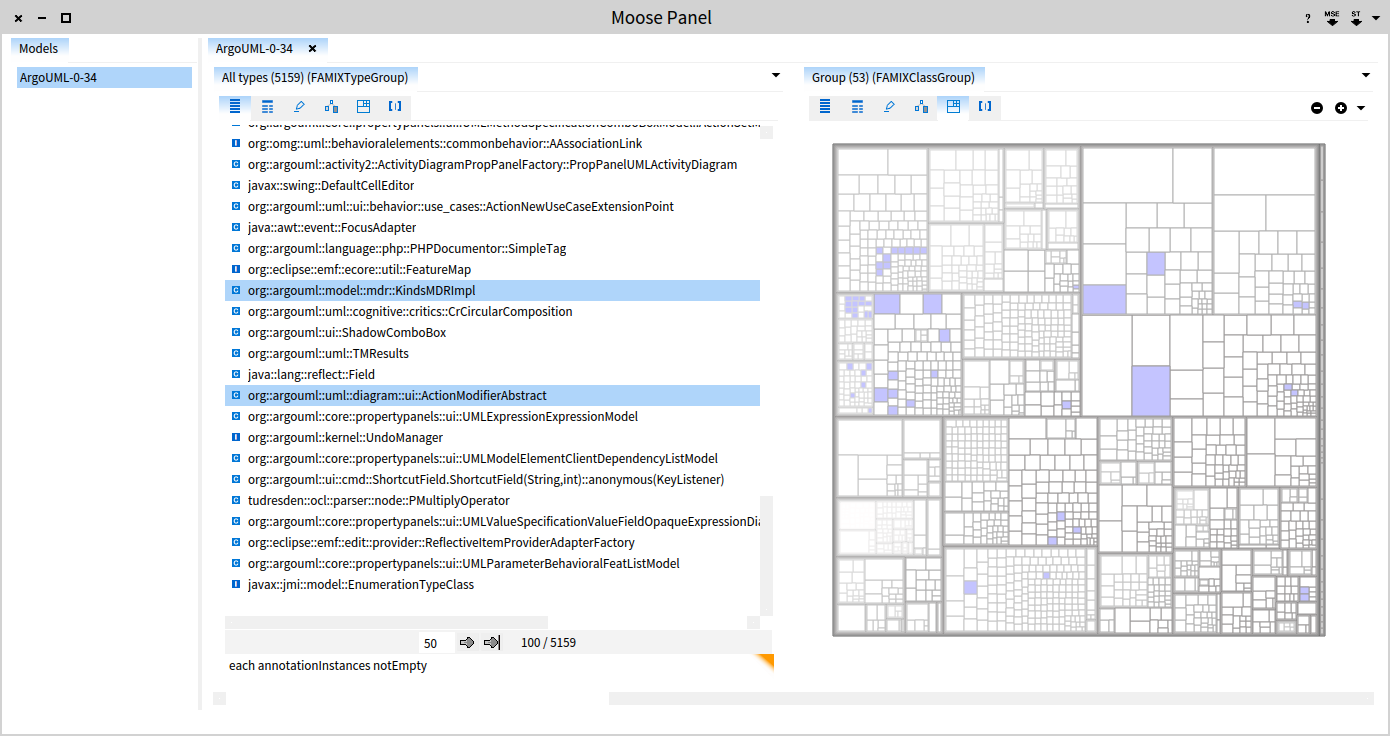
Task: Open hierarchy graph icon in Group pane
Action: [x=921, y=106]
